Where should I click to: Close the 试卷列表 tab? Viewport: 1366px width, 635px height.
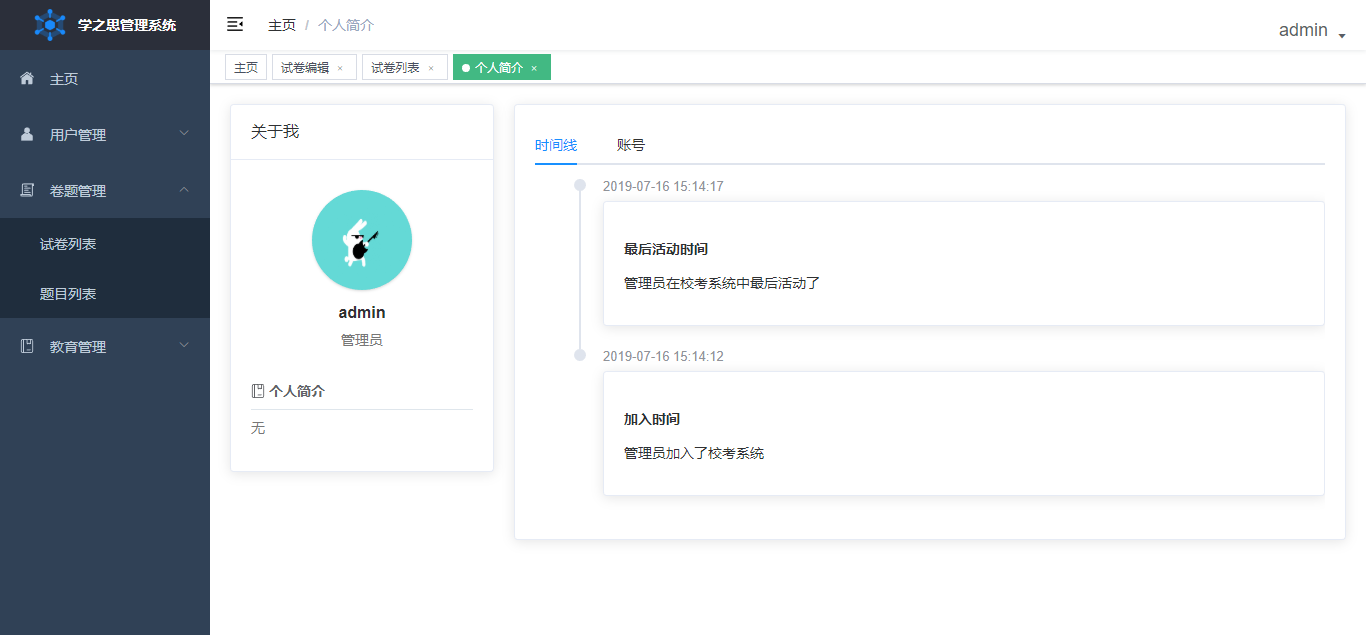[431, 68]
